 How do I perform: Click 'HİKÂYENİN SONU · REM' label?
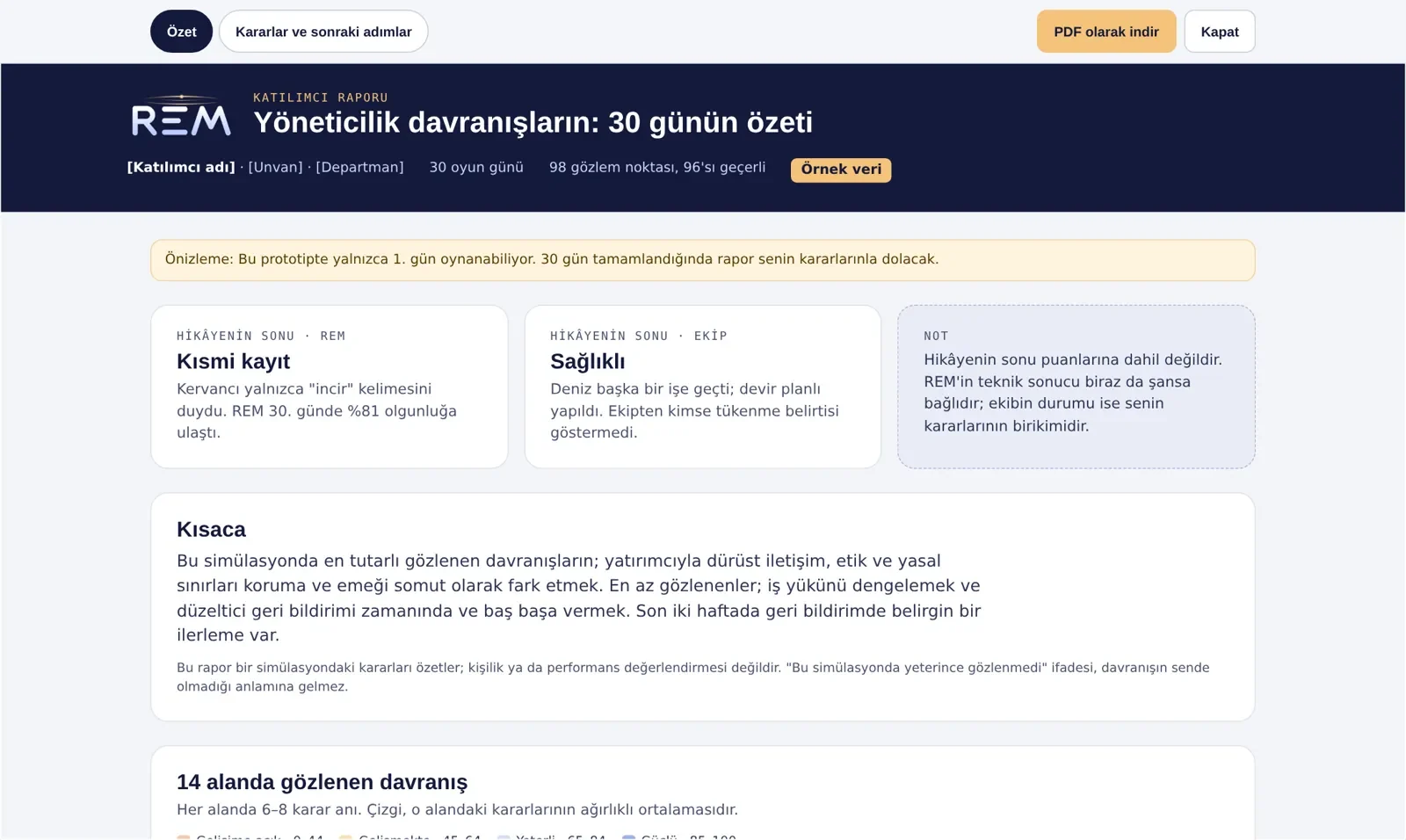261,336
